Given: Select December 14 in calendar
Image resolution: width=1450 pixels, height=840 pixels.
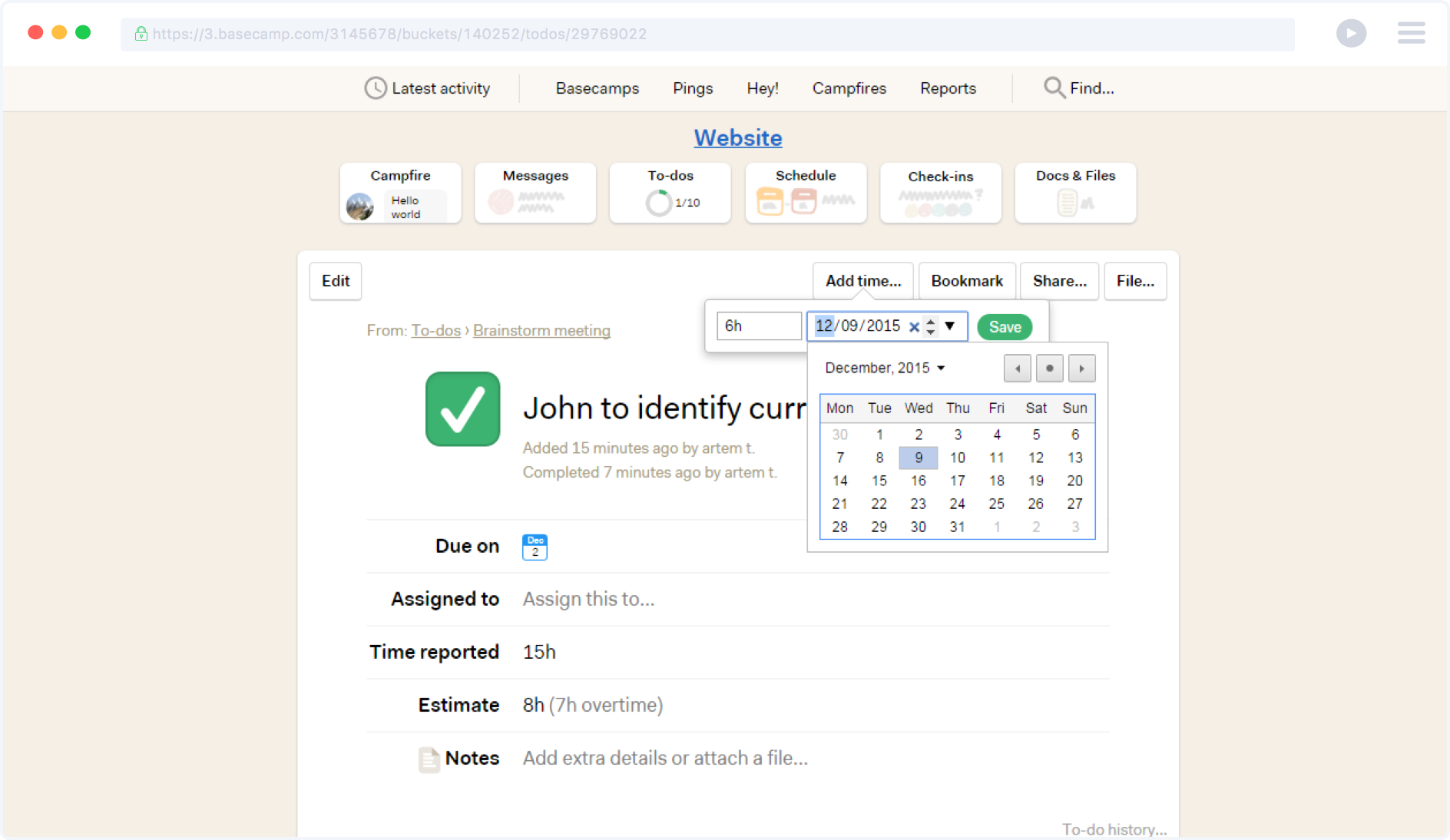Looking at the screenshot, I should [x=839, y=481].
